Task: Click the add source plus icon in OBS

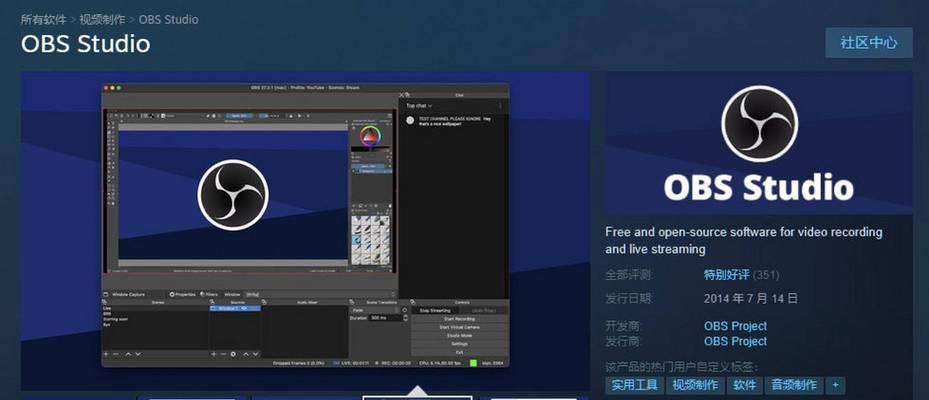Action: coord(214,354)
